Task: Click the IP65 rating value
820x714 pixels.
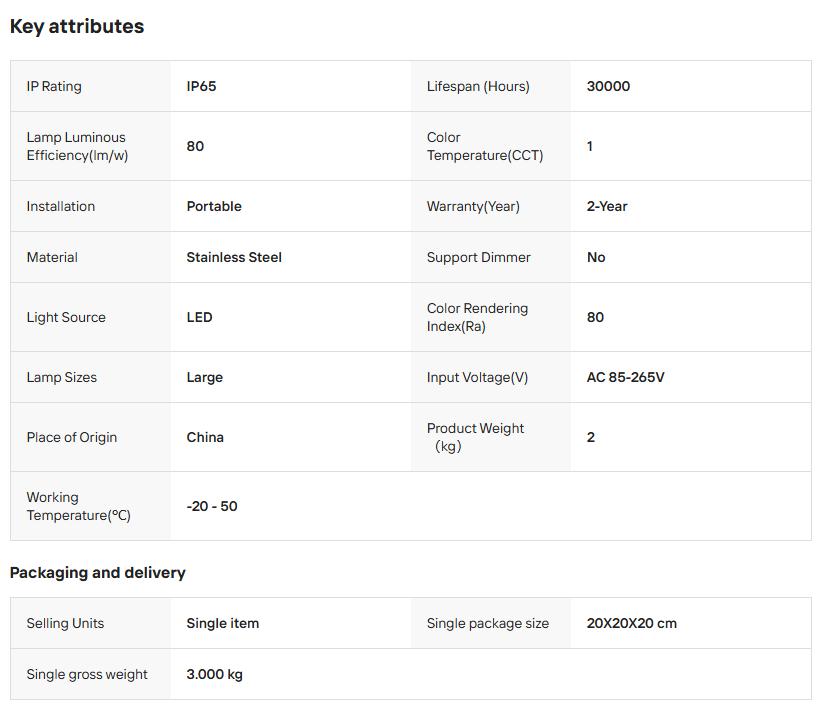Action: pyautogui.click(x=201, y=86)
